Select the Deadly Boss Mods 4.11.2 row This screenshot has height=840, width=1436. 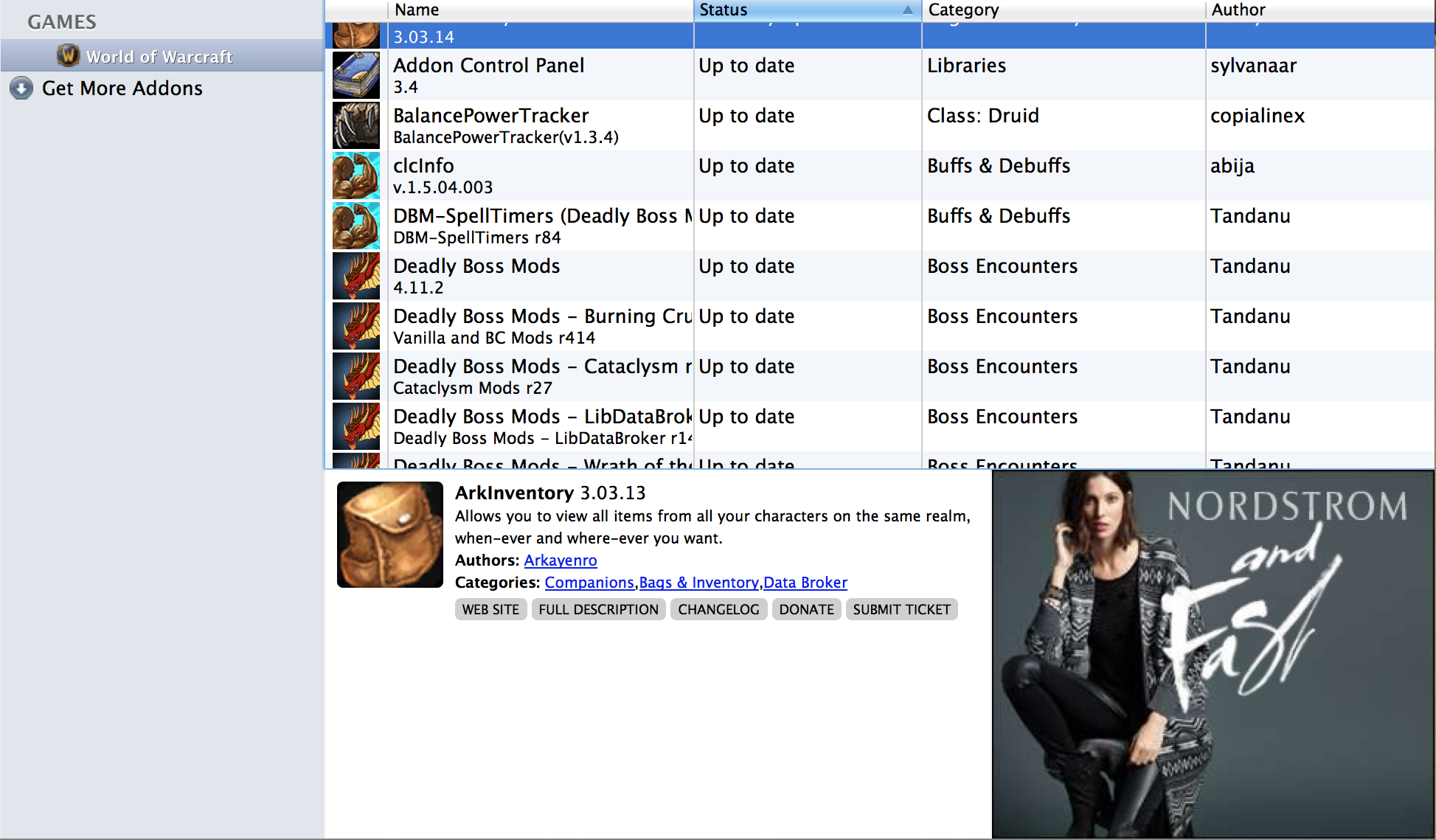click(880, 276)
